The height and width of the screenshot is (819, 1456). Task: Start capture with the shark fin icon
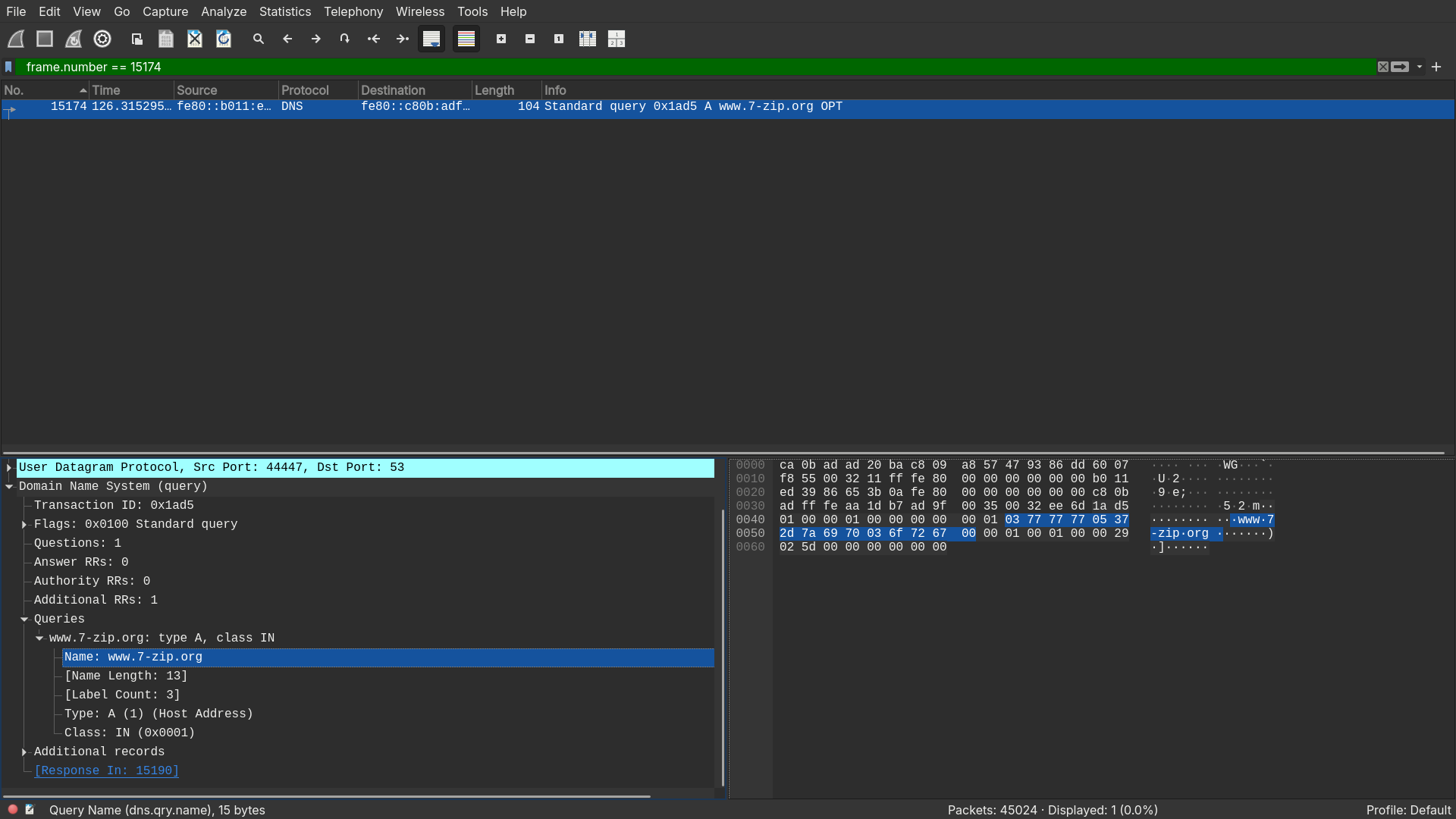[16, 39]
